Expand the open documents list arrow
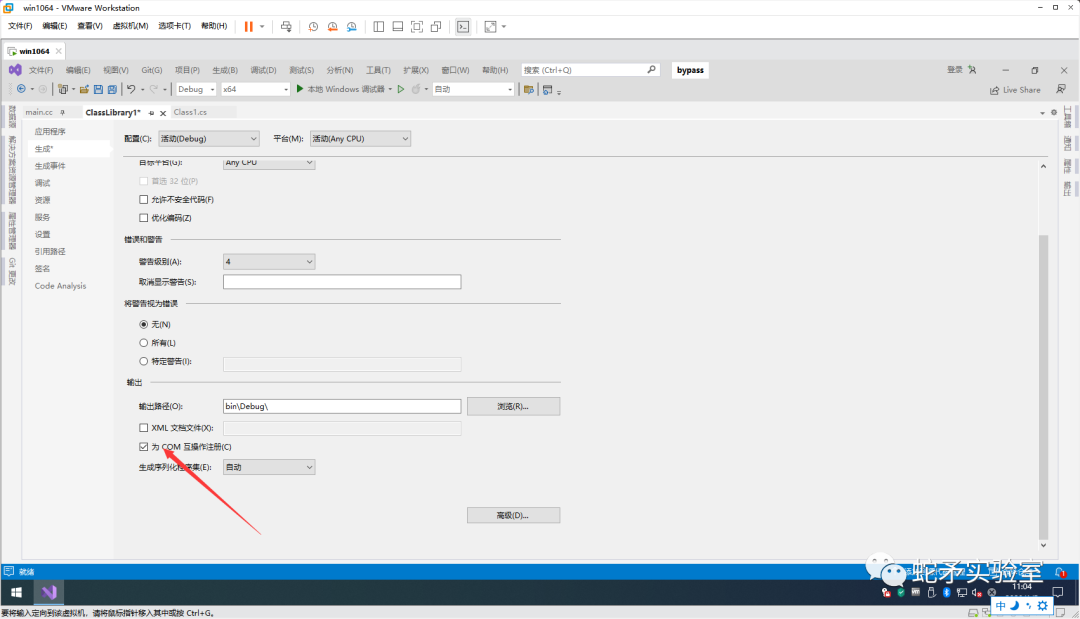Screen dimensions: 1080x619 click(x=1042, y=113)
